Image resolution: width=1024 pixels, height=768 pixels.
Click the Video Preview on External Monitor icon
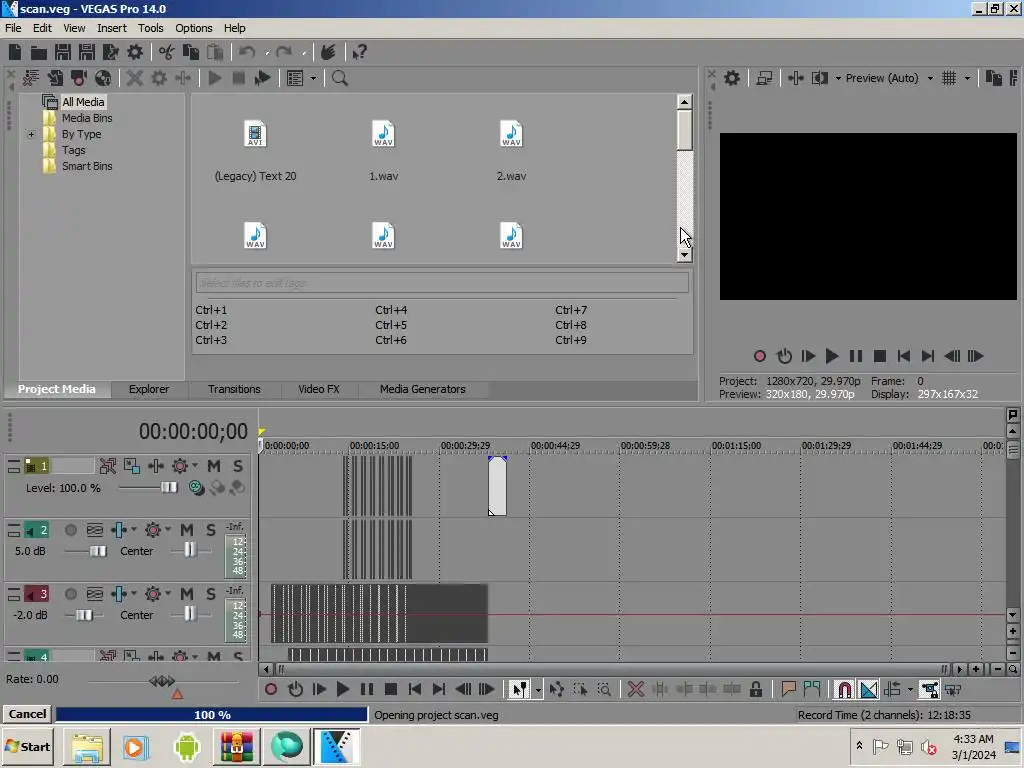tap(764, 78)
